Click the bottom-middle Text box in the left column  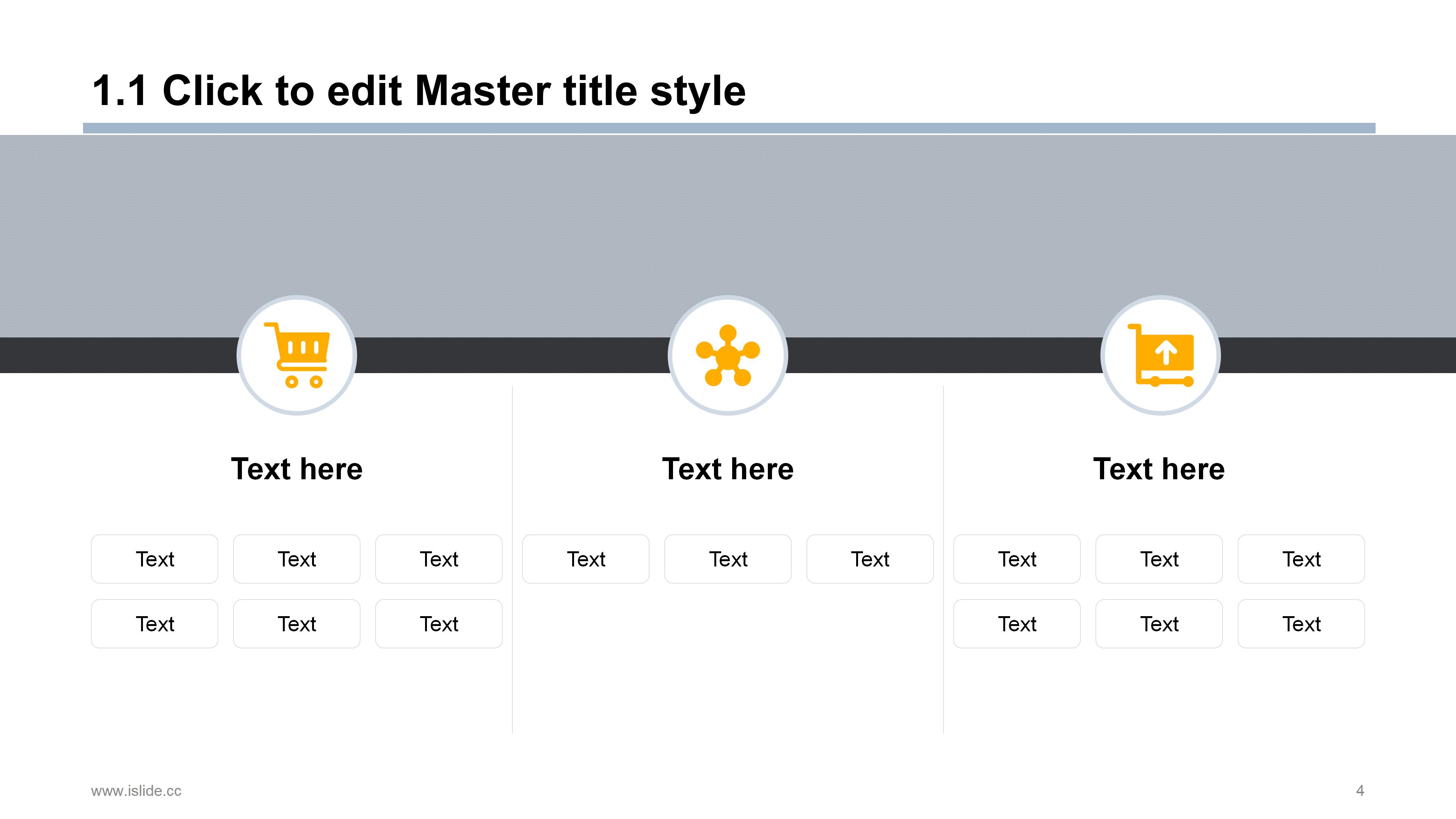pyautogui.click(x=297, y=624)
